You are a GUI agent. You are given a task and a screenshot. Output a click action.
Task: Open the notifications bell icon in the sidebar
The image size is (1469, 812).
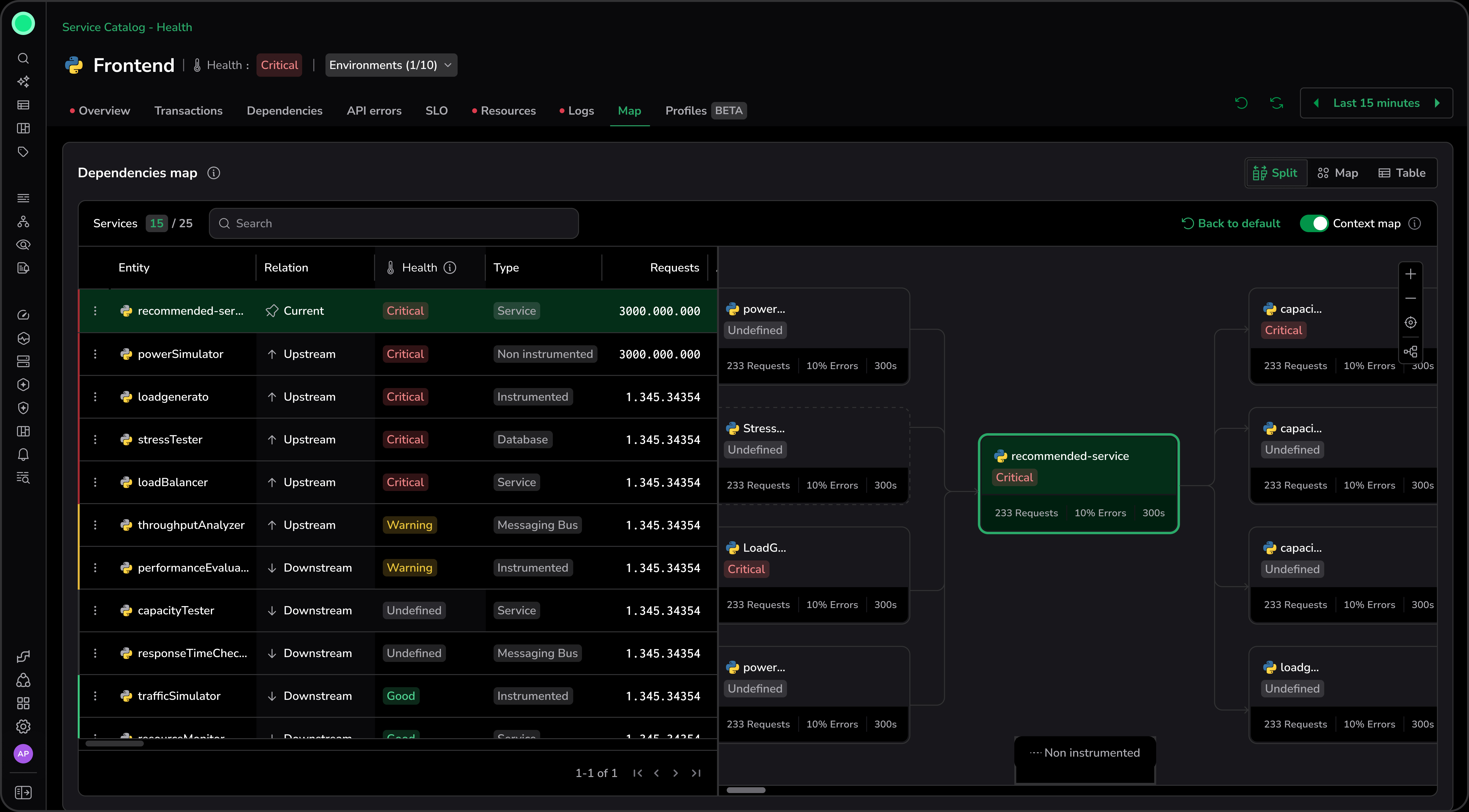tap(23, 455)
